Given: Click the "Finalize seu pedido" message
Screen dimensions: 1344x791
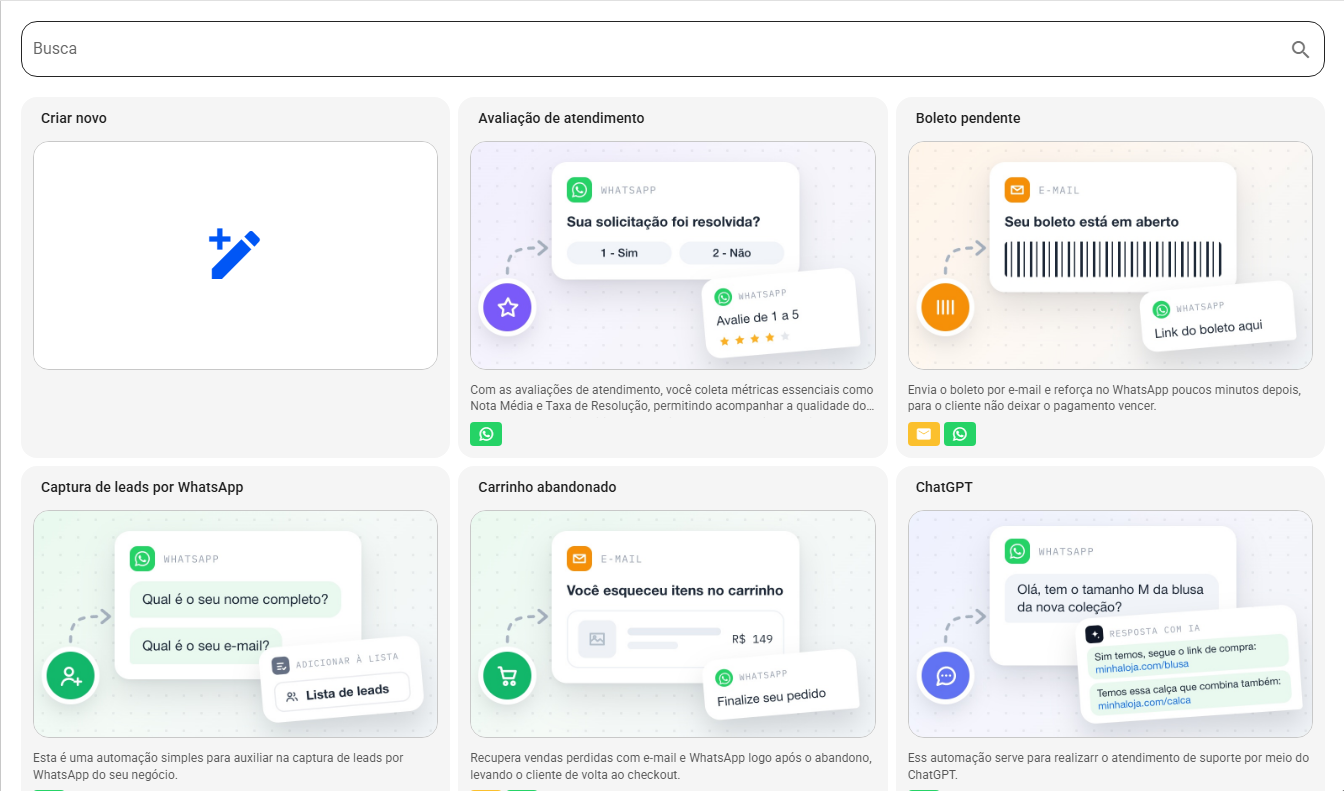Looking at the screenshot, I should (x=772, y=697).
